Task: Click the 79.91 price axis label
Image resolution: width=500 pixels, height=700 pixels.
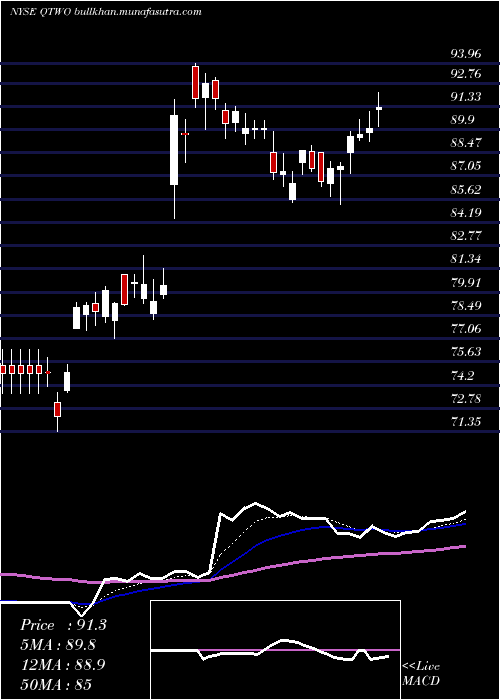Action: click(x=466, y=283)
